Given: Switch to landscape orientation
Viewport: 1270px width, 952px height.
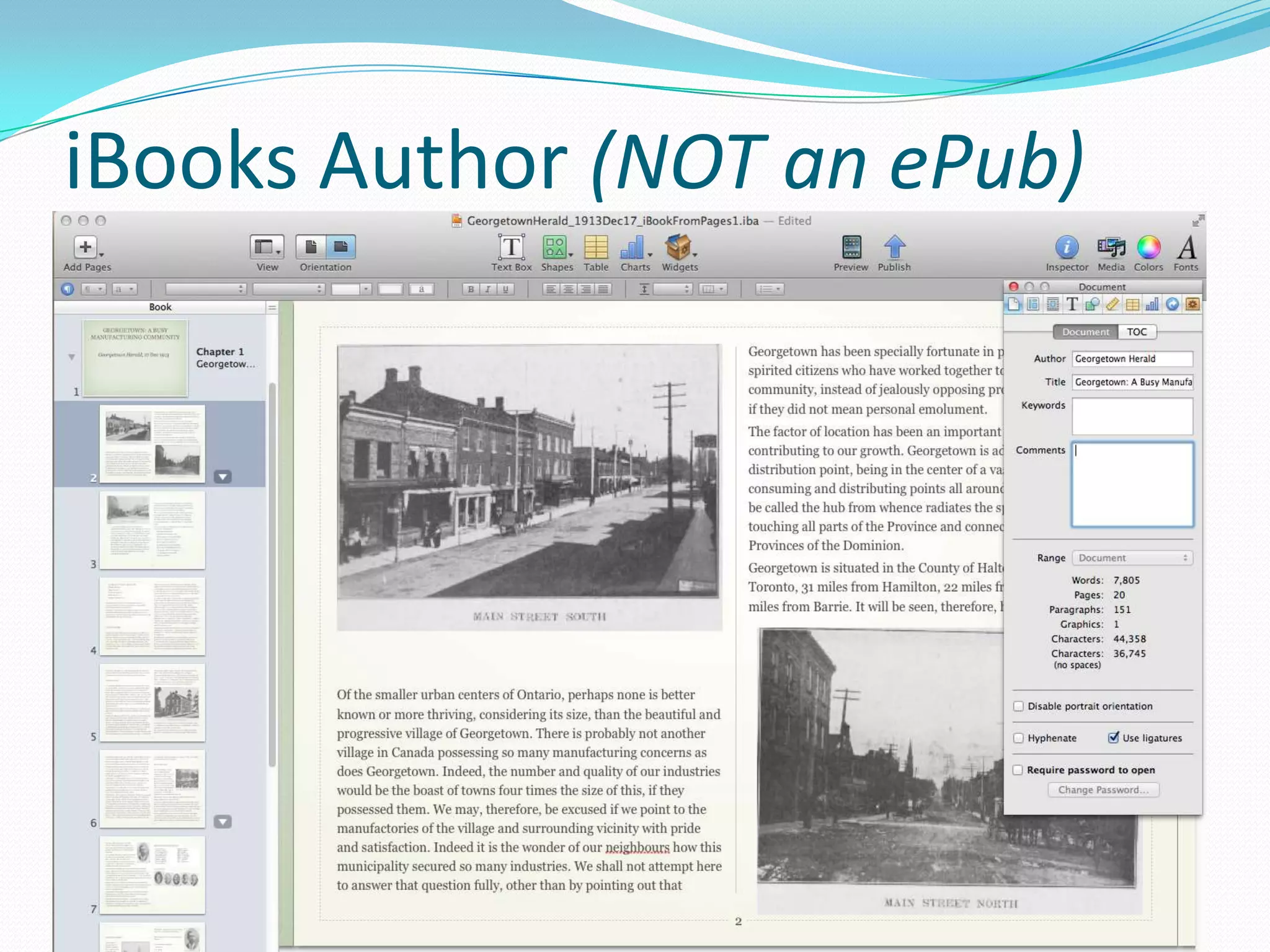Looking at the screenshot, I should (x=340, y=247).
